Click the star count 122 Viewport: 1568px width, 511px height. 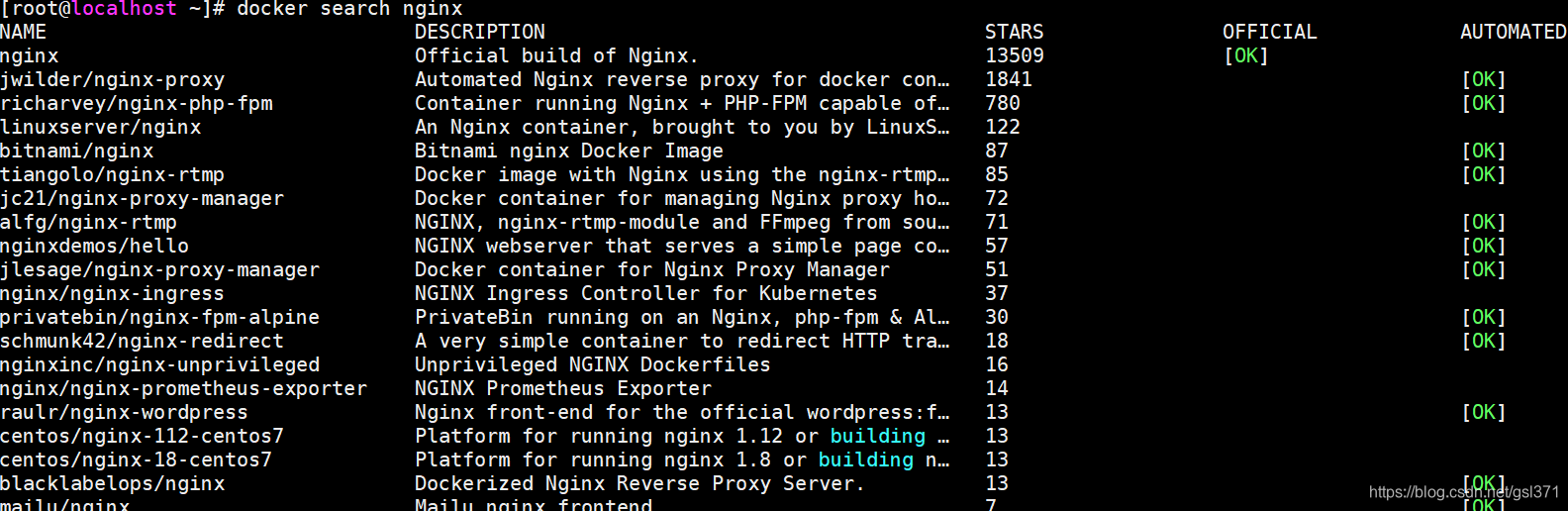(1003, 127)
